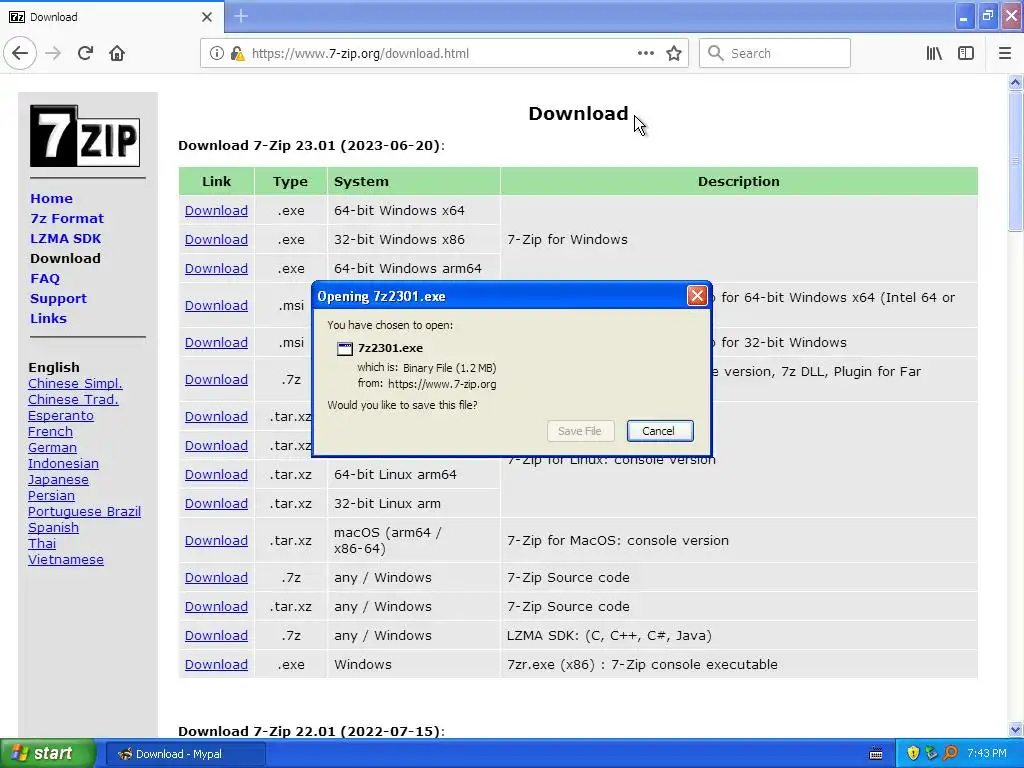The height and width of the screenshot is (768, 1024).
Task: Open the on-screen keyboard tray icon
Action: pos(876,754)
